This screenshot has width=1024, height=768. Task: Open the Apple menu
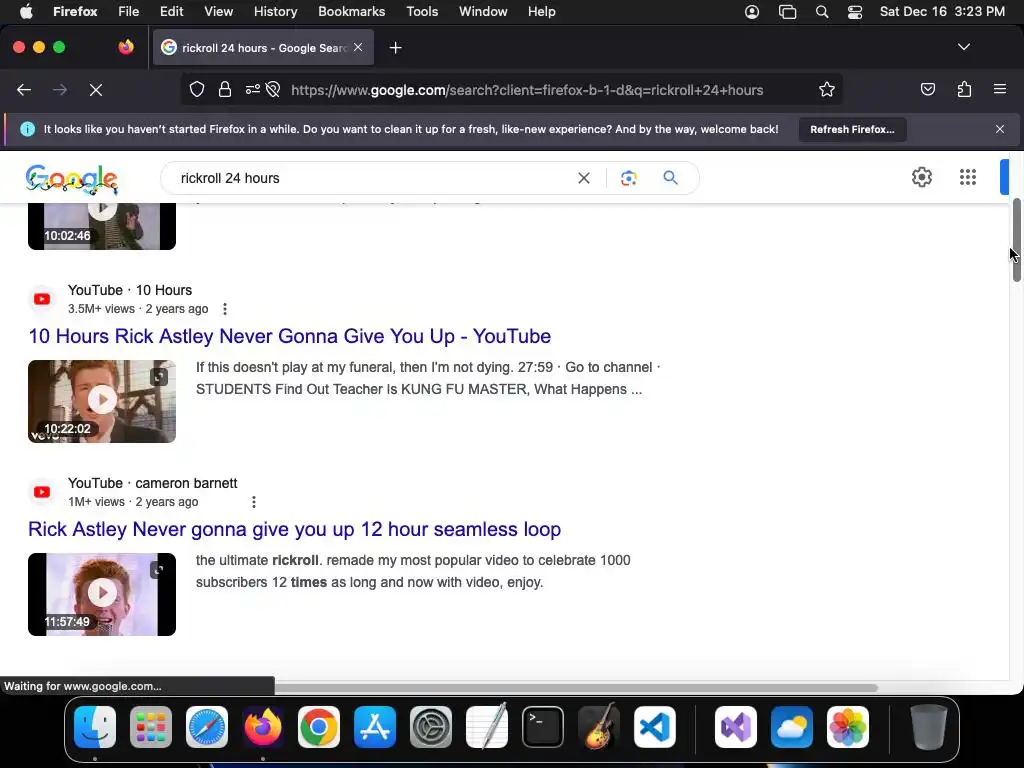26,11
